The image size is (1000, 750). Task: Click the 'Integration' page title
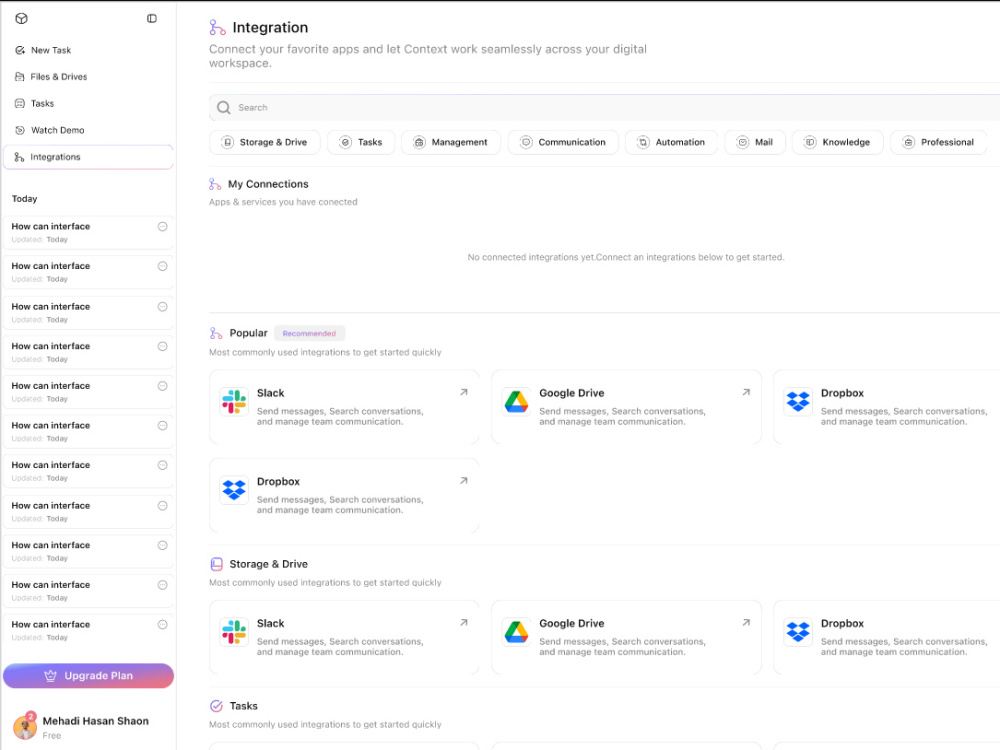coord(270,27)
